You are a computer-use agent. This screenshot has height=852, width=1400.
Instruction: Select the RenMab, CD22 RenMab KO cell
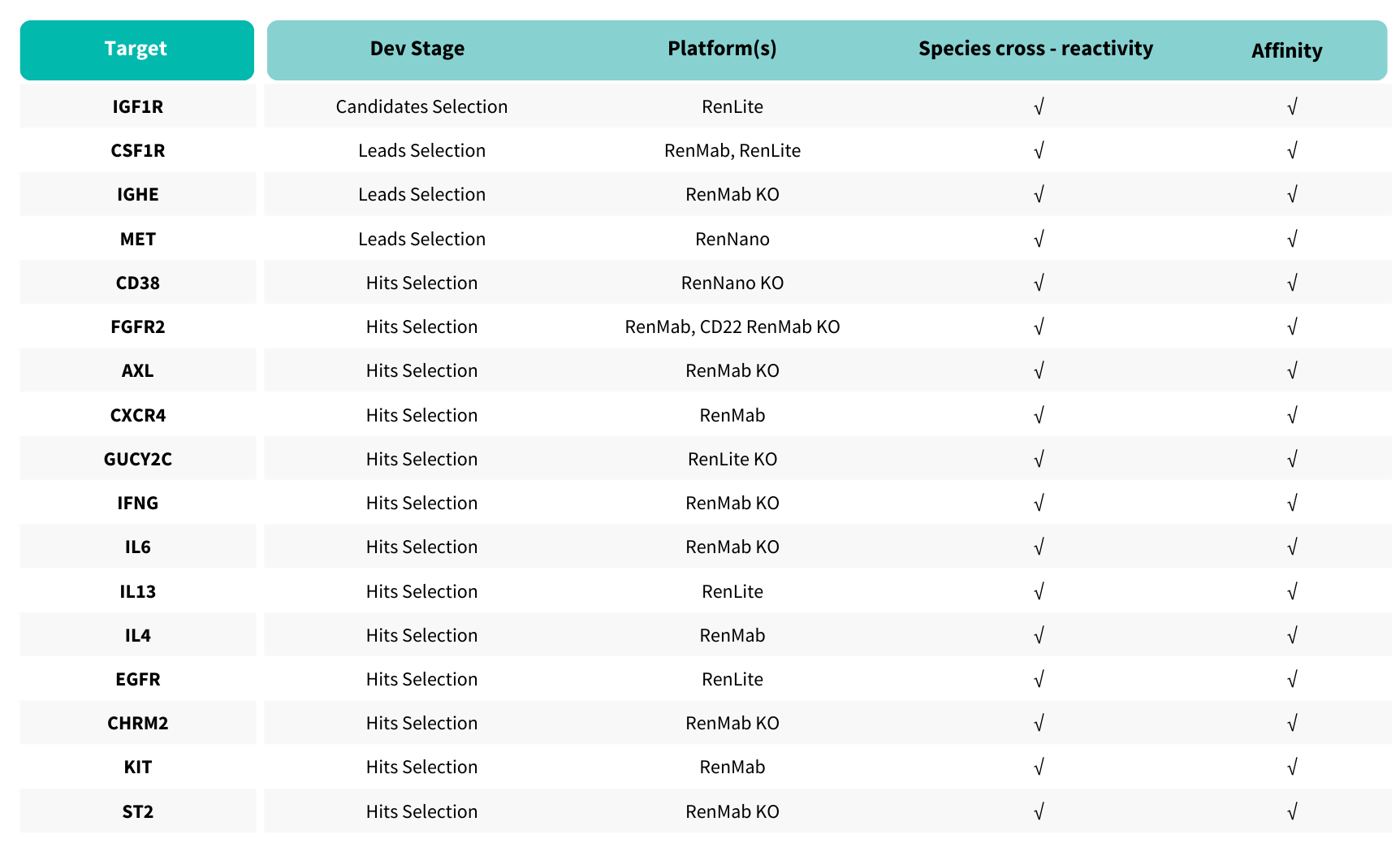[x=732, y=327]
